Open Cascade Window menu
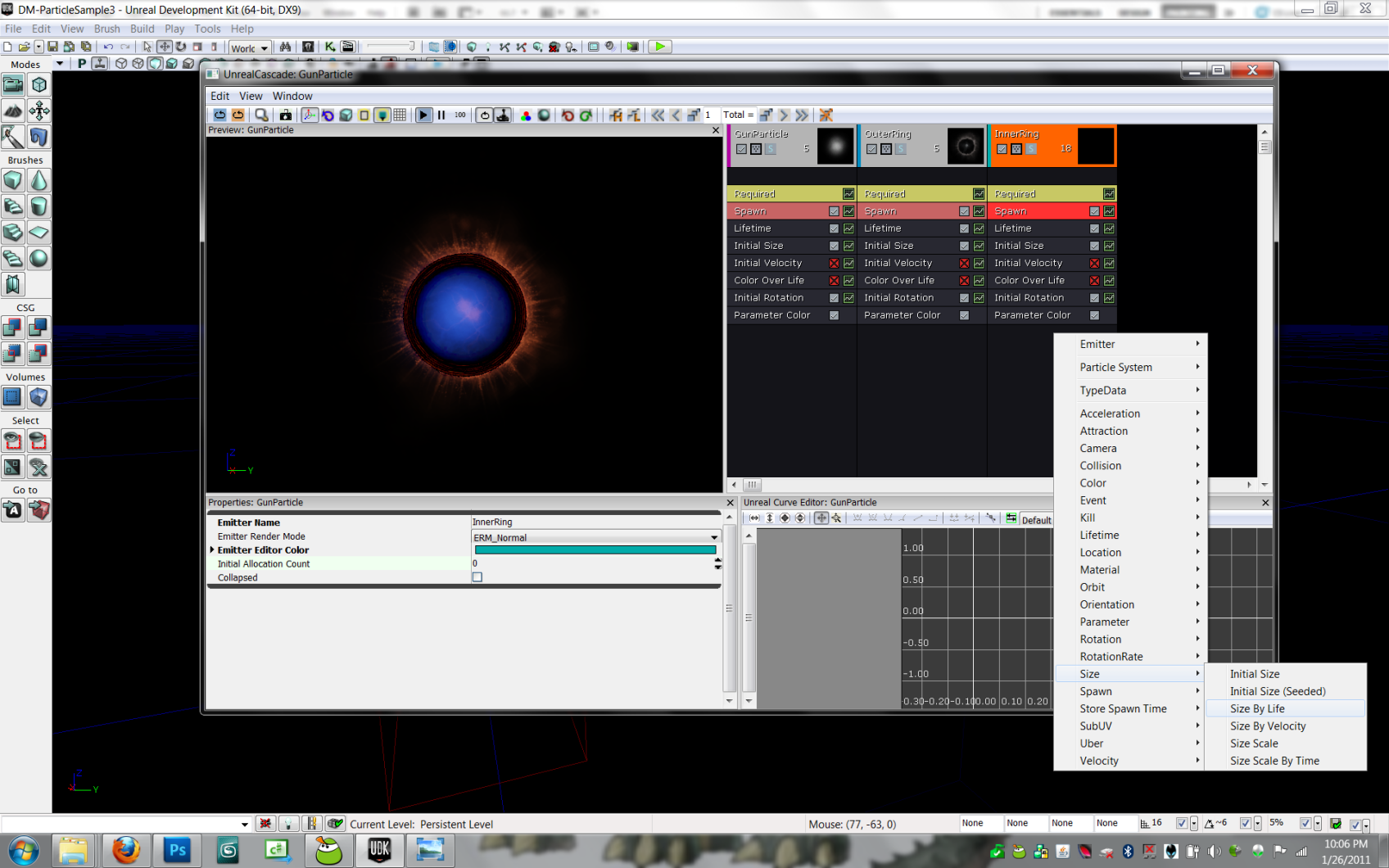The width and height of the screenshot is (1389, 868). coord(292,96)
